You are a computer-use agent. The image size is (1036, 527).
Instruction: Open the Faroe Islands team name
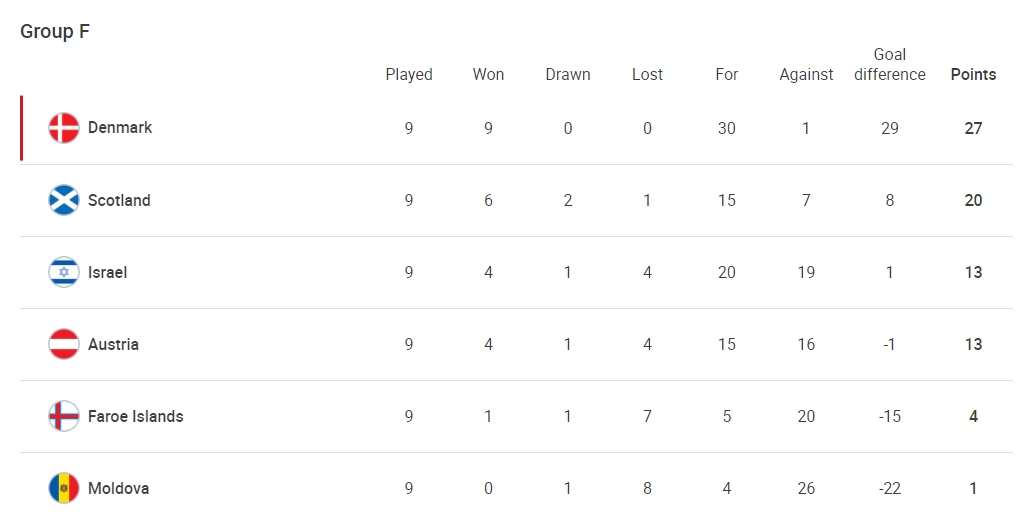point(136,416)
